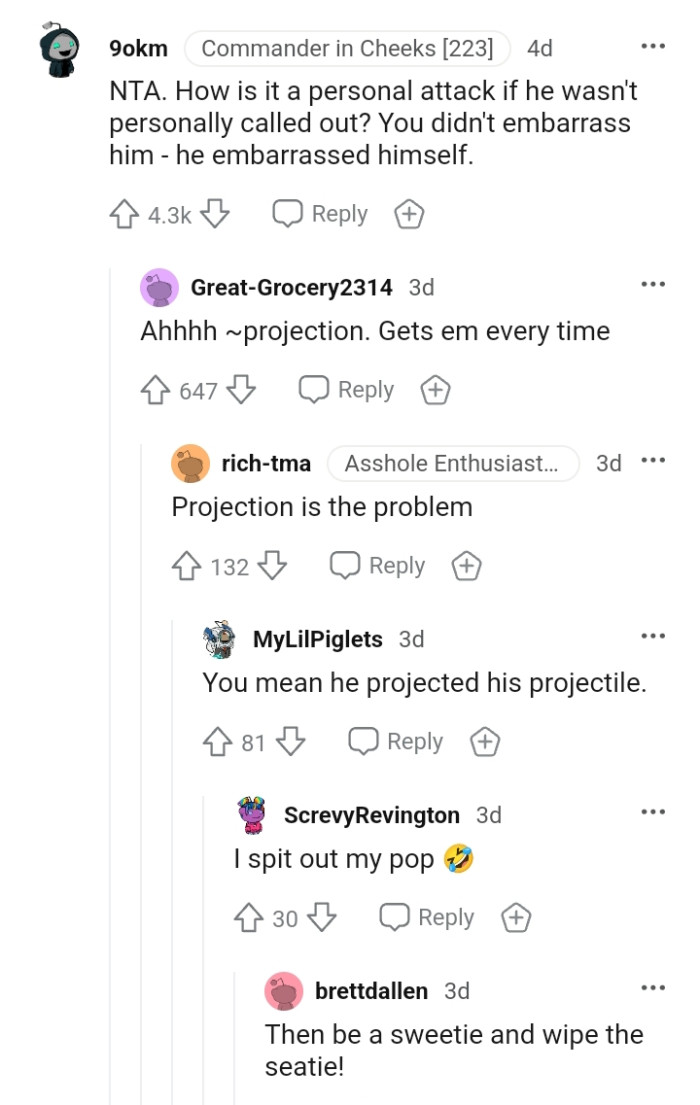Open the overflow menu on 9okm's comment
Viewport: 700px width, 1105px height.
coord(652,46)
